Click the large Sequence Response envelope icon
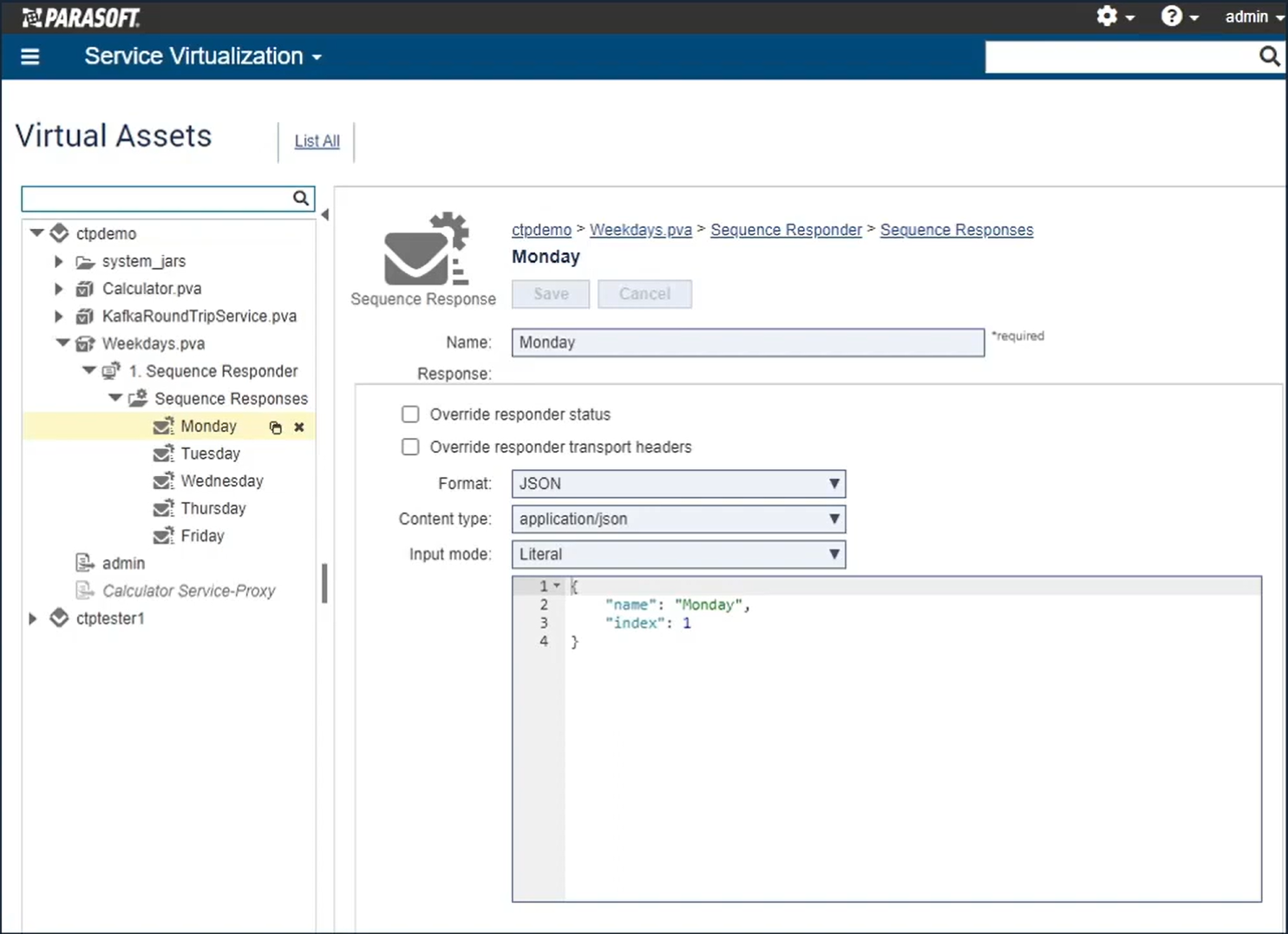 (x=426, y=249)
